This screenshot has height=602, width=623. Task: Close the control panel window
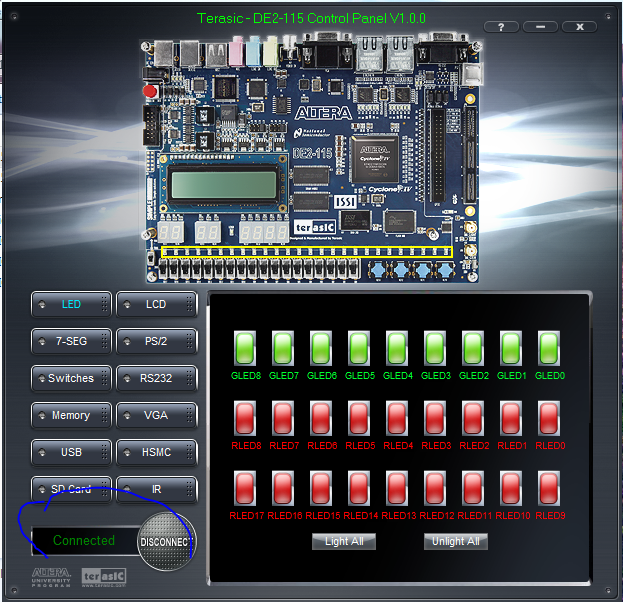click(580, 27)
